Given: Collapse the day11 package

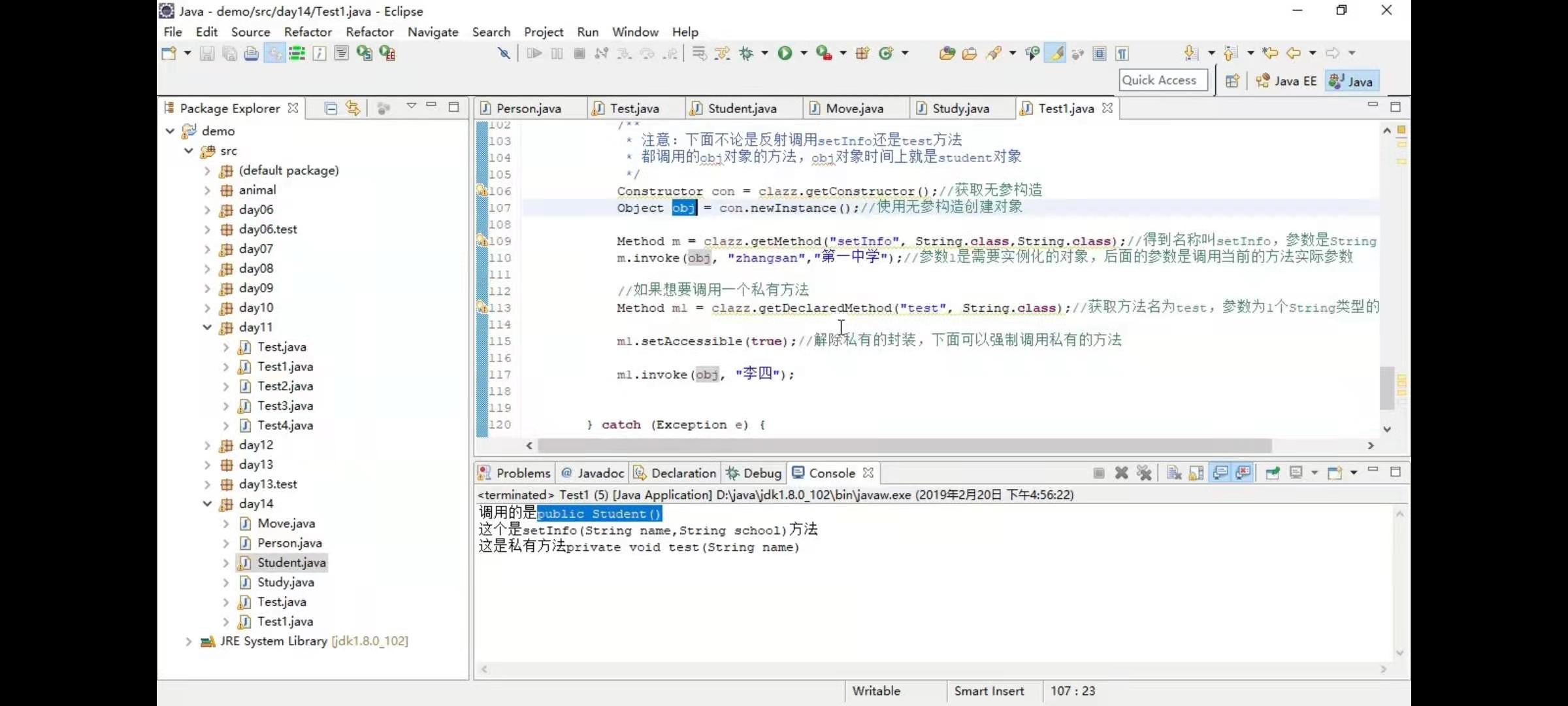Looking at the screenshot, I should pyautogui.click(x=207, y=327).
